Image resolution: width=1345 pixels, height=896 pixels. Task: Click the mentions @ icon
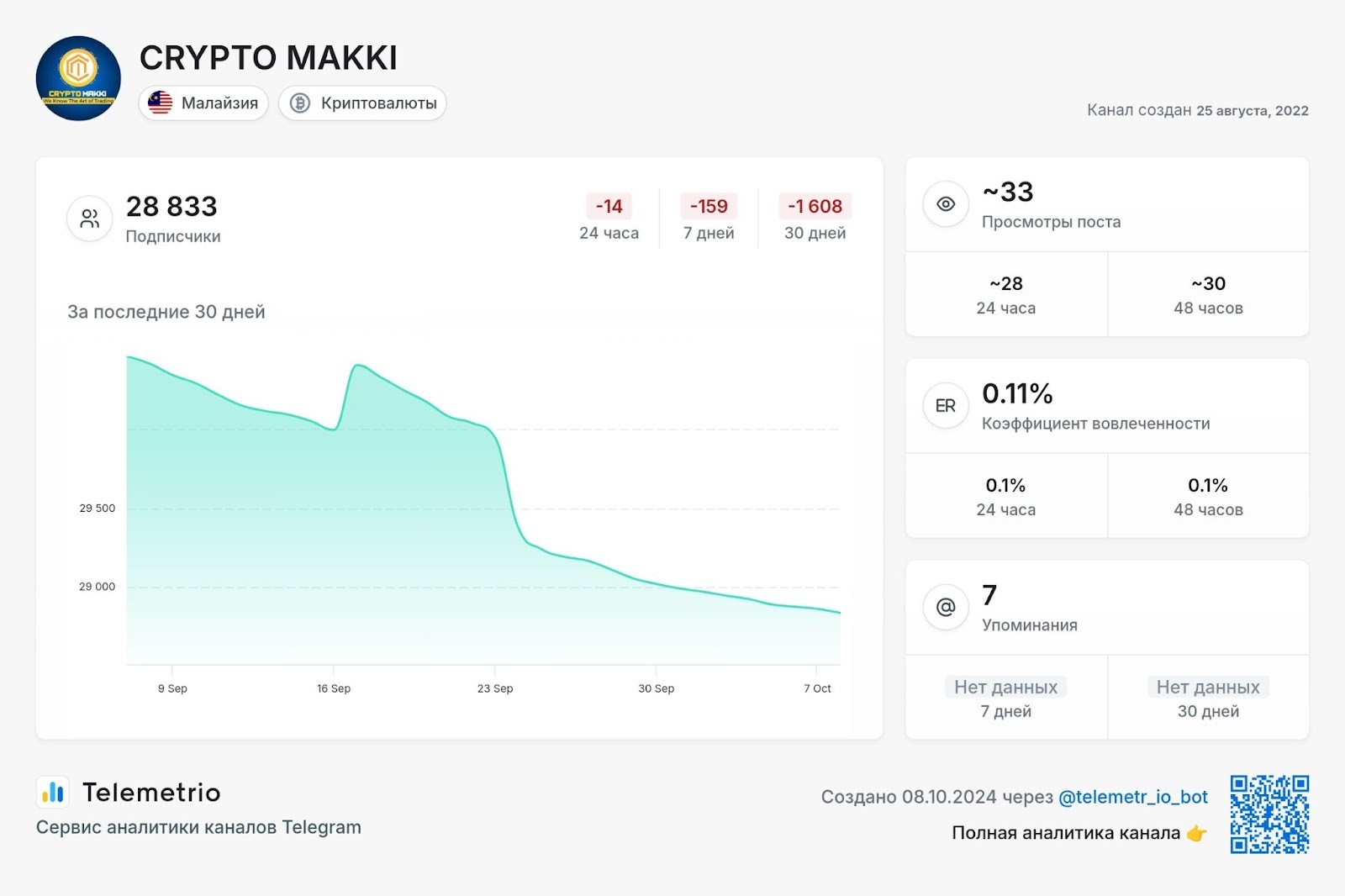pyautogui.click(x=946, y=607)
